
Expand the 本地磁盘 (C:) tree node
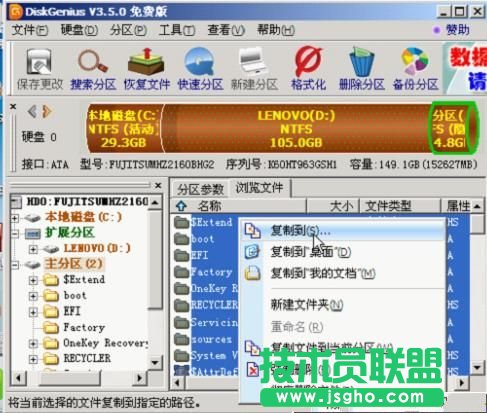point(15,218)
